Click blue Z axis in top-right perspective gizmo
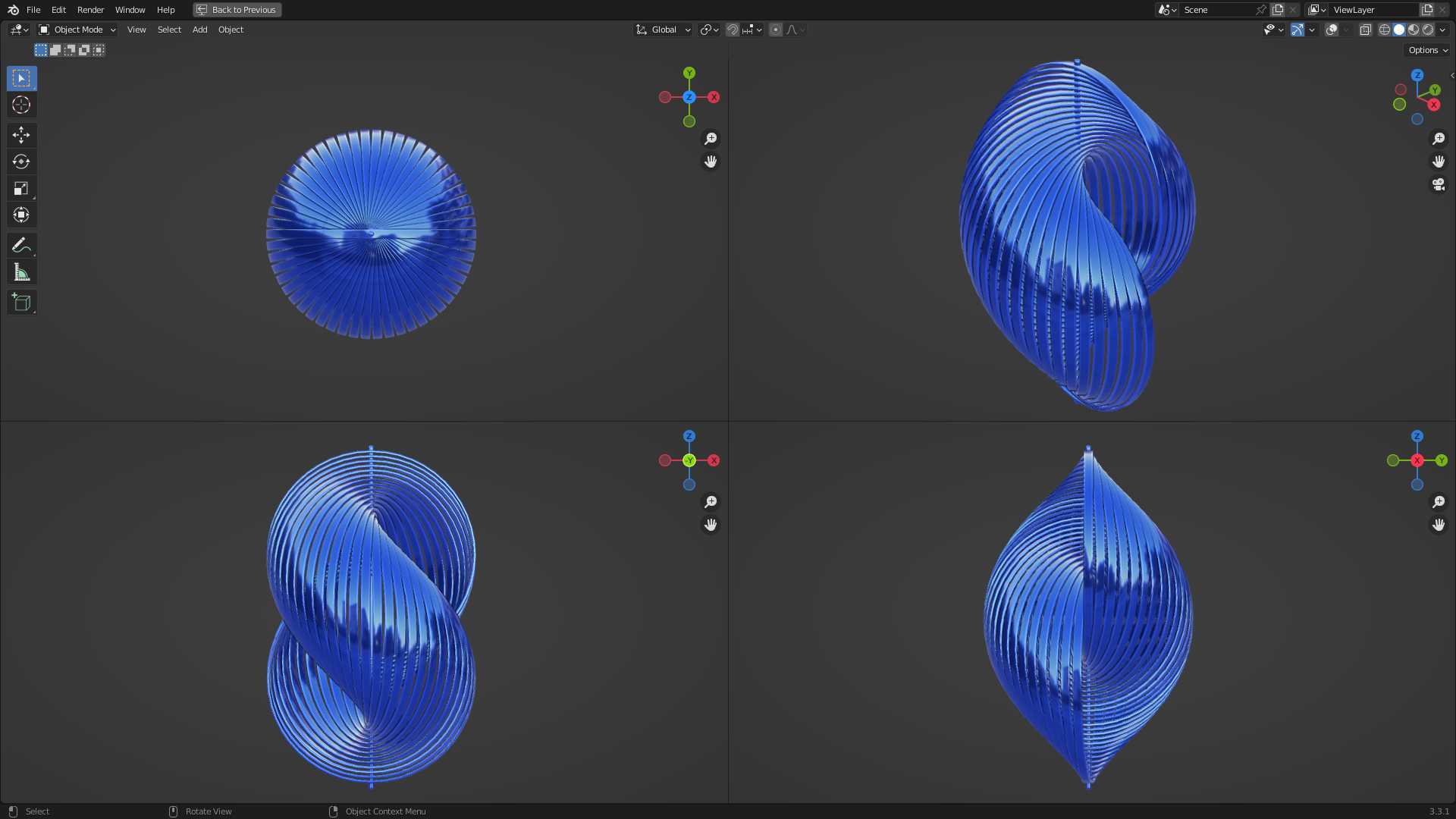 1417,75
